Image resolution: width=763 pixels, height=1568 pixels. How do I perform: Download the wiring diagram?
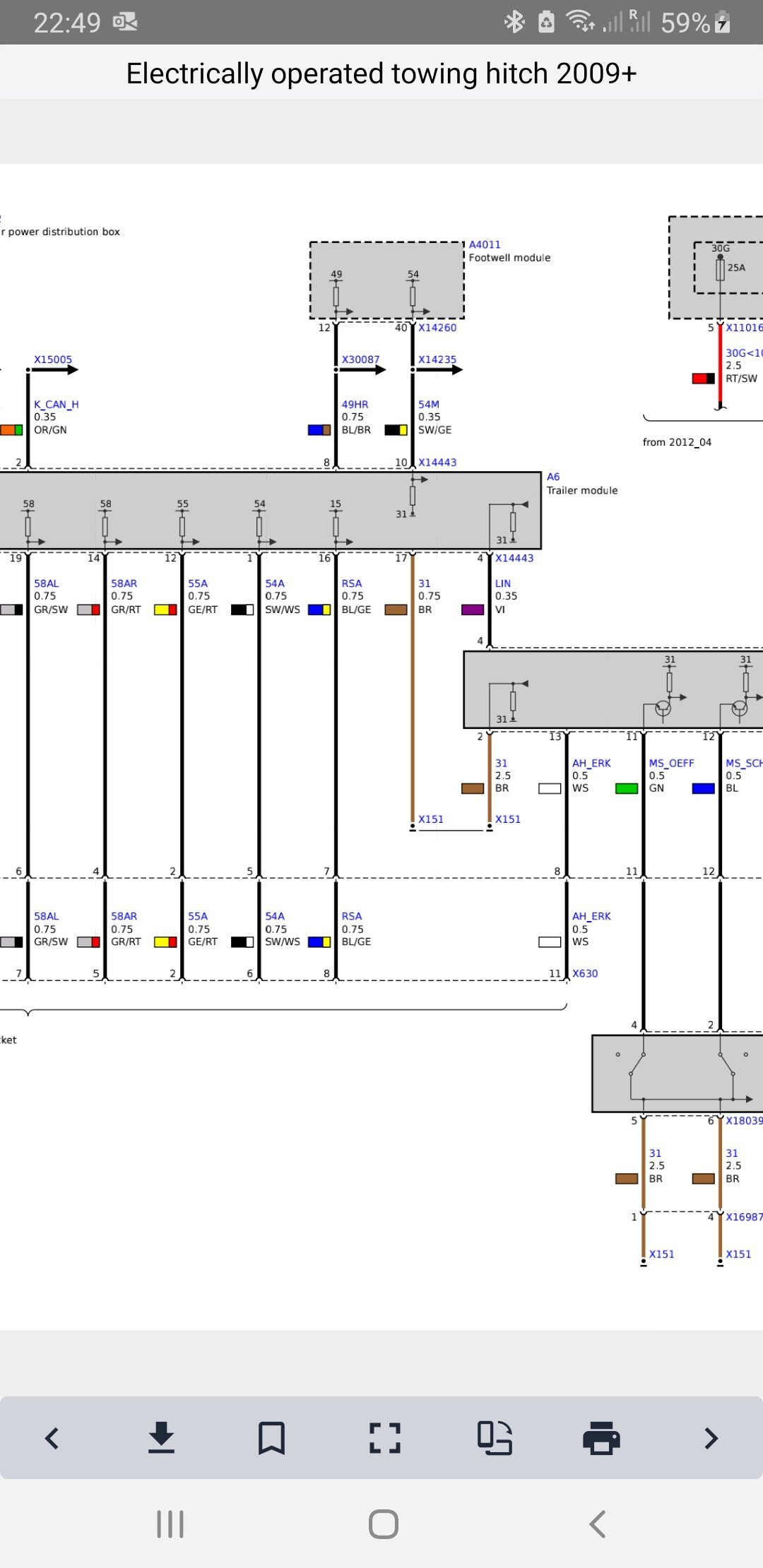point(162,1437)
